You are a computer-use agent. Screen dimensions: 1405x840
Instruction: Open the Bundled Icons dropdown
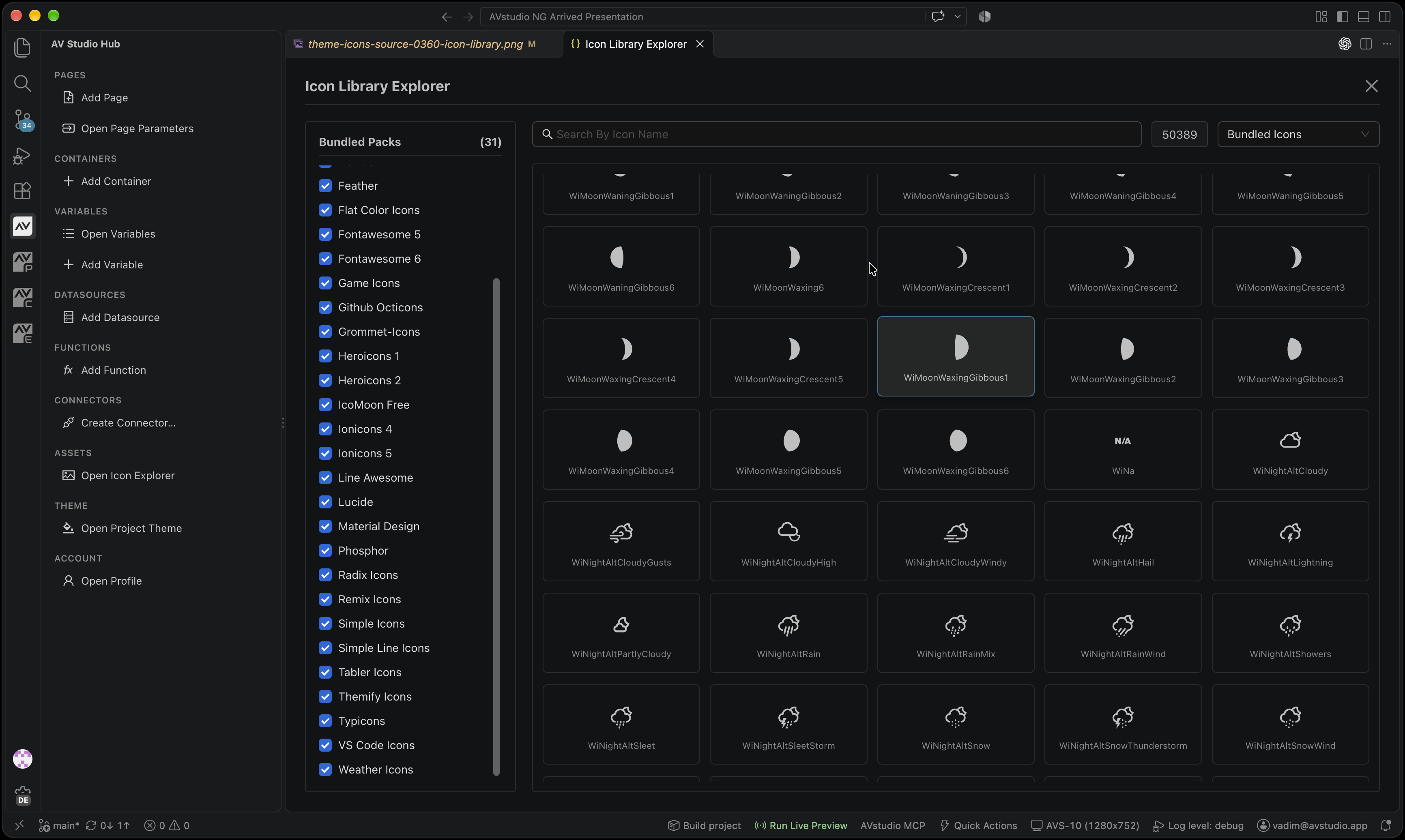1298,134
